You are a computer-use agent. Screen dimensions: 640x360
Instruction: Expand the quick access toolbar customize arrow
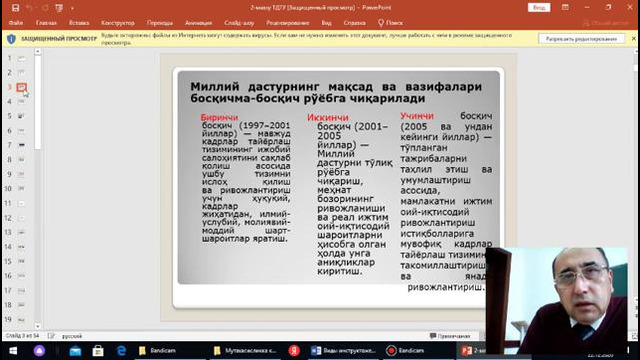click(x=72, y=8)
